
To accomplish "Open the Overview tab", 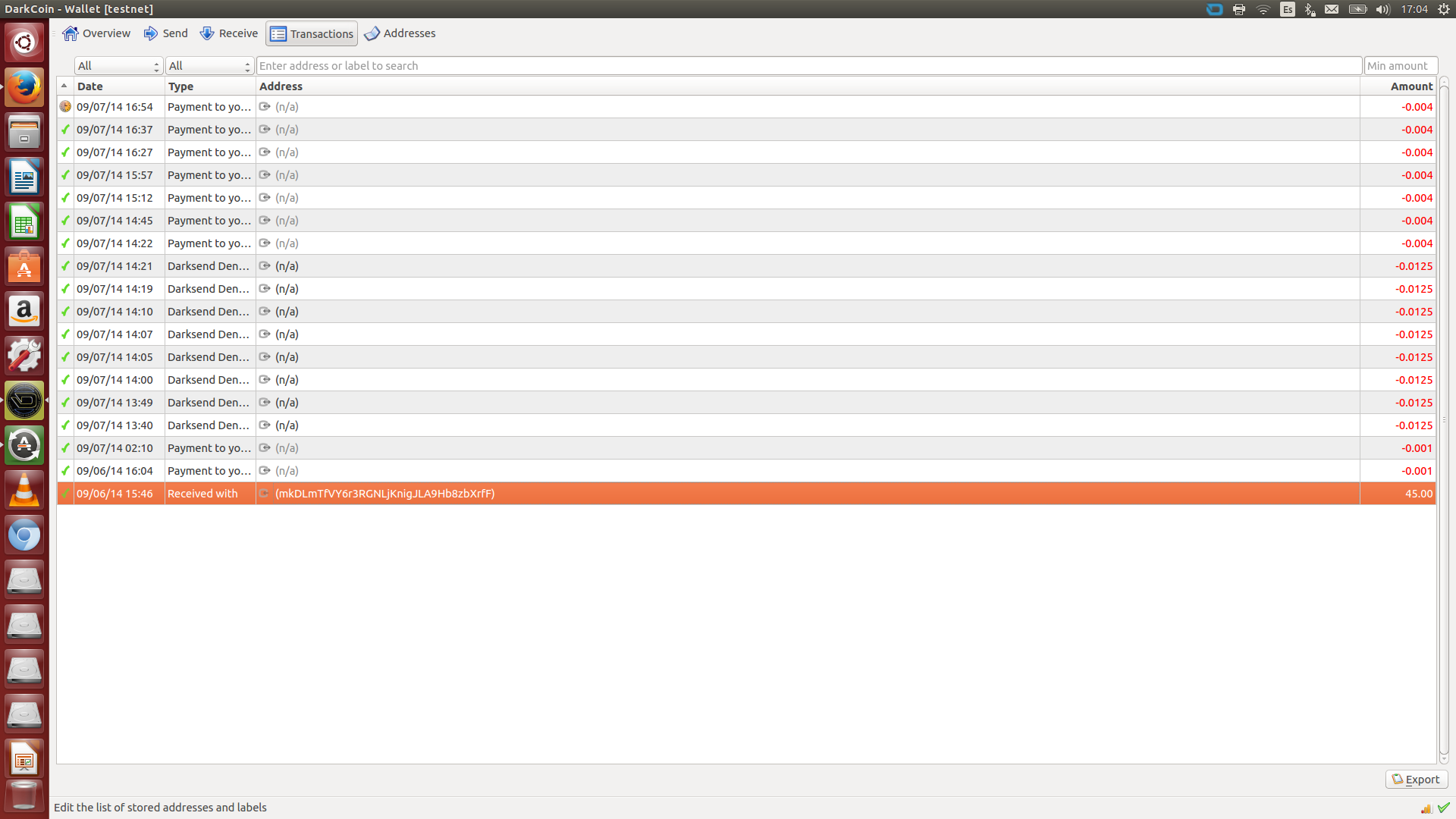I will point(96,33).
